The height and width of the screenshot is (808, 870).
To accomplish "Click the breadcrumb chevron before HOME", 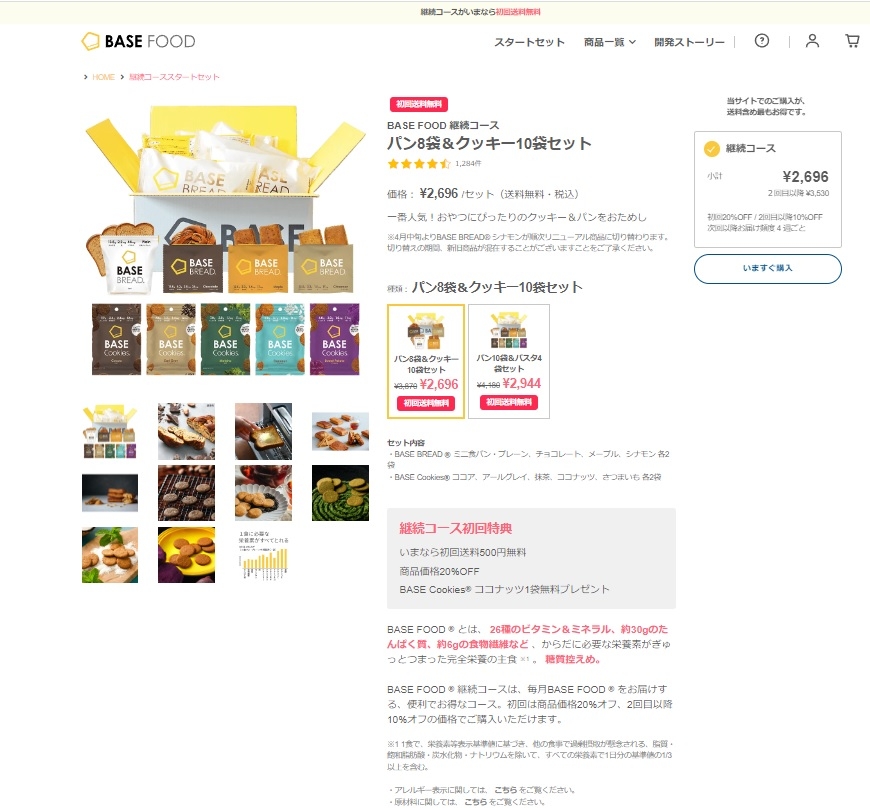I will click(85, 77).
